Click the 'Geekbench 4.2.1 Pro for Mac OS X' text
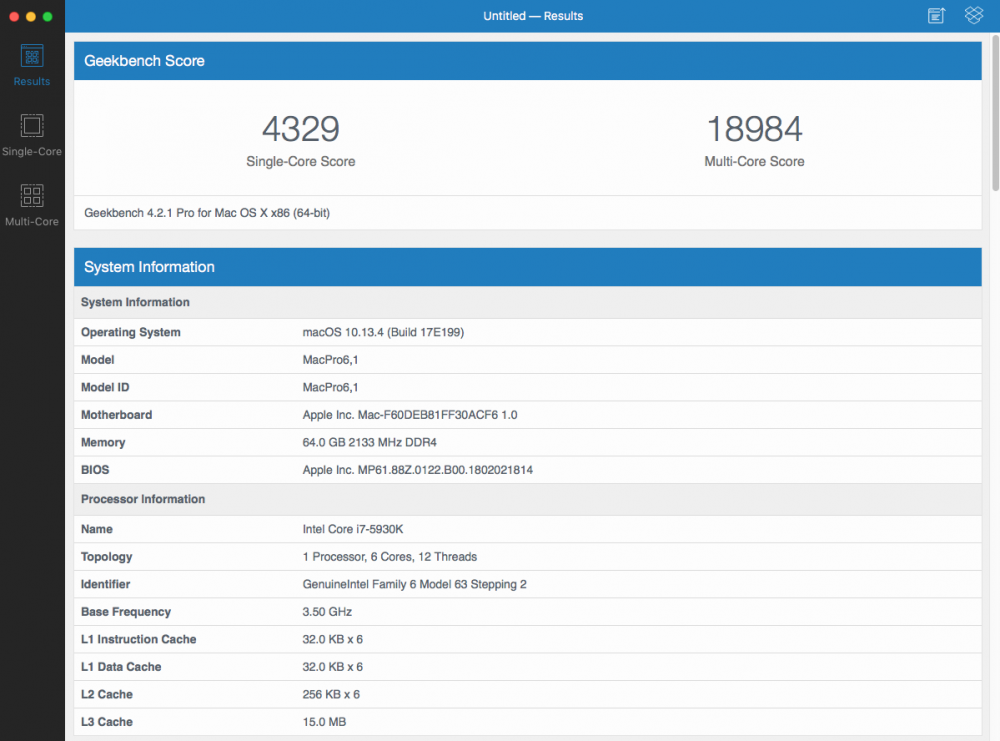 pos(207,213)
